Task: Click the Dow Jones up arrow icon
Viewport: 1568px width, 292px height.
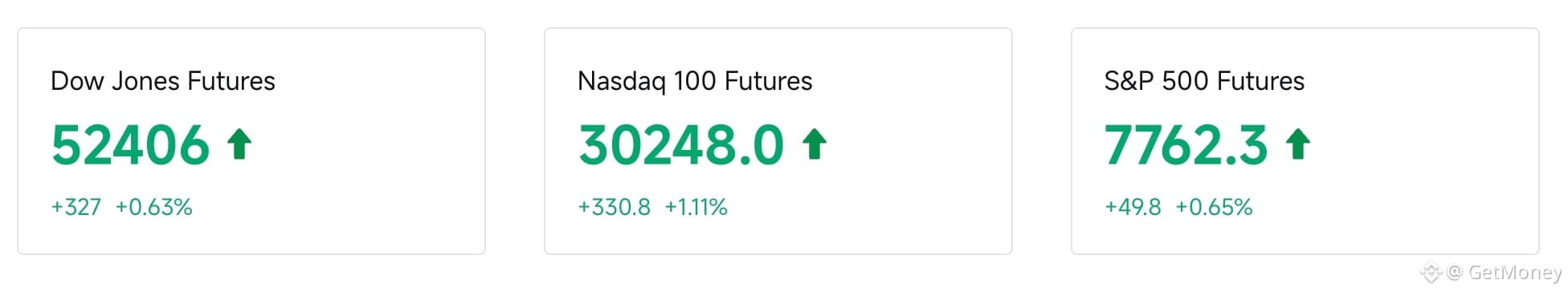Action: [x=239, y=145]
